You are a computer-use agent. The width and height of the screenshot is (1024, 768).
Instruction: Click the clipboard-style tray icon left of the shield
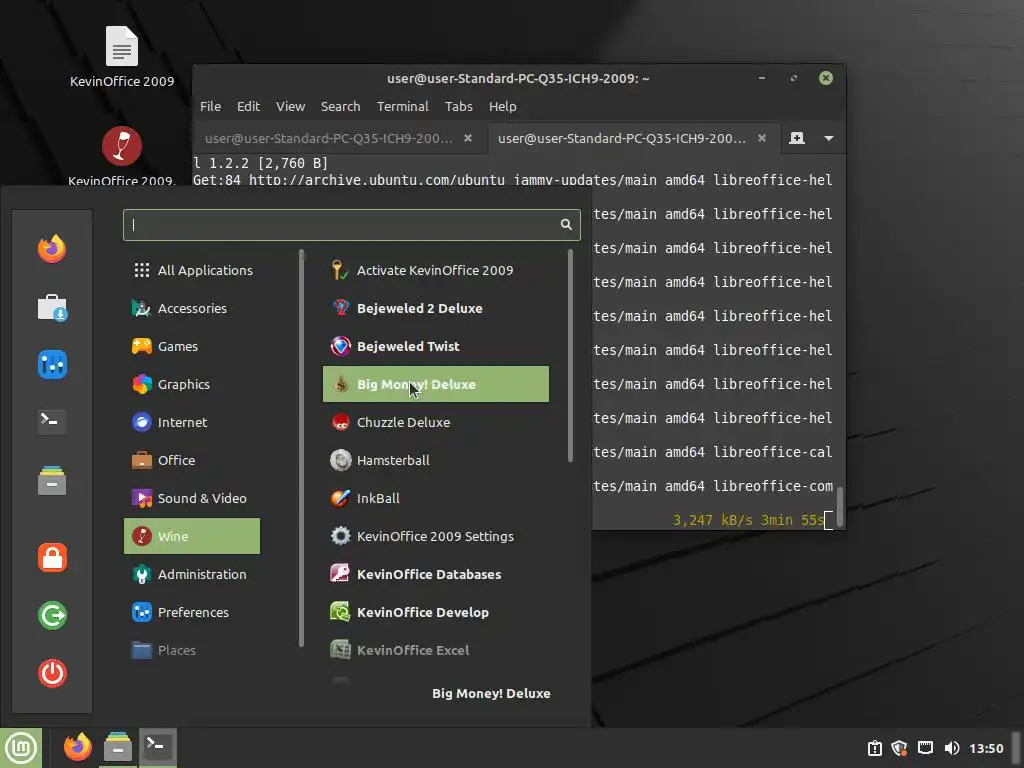click(x=874, y=748)
